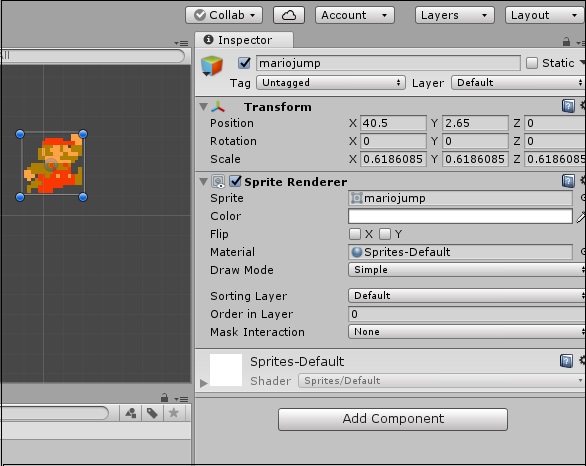This screenshot has height=466, width=586.
Task: Collapse the Sprite Renderer component
Action: point(204,182)
